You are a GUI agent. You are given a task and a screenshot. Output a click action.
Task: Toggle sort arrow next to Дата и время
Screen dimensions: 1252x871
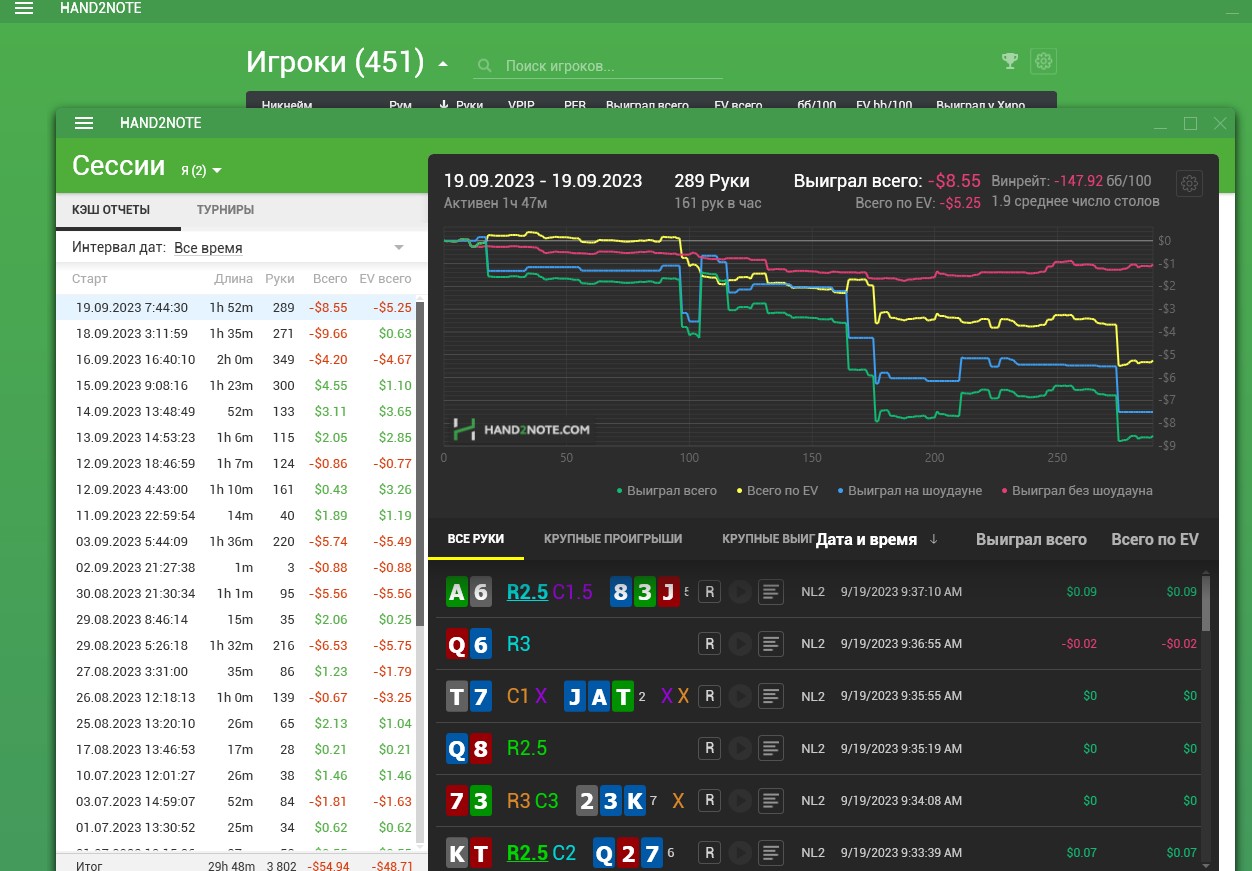(933, 539)
